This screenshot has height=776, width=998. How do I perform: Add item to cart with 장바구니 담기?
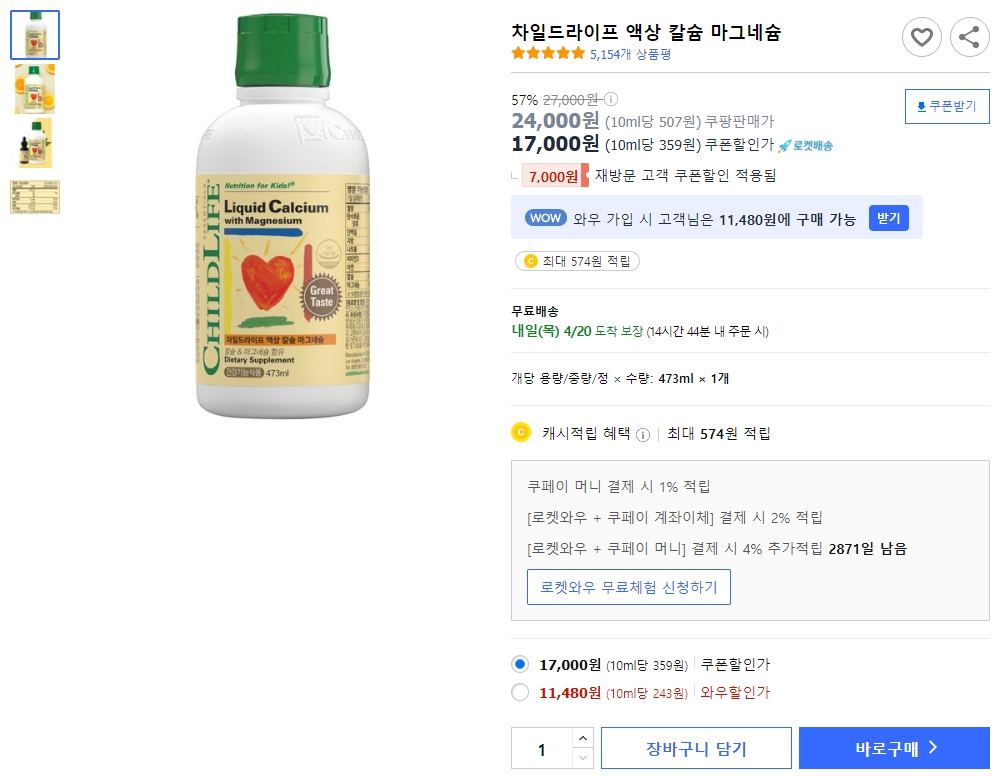tap(696, 747)
